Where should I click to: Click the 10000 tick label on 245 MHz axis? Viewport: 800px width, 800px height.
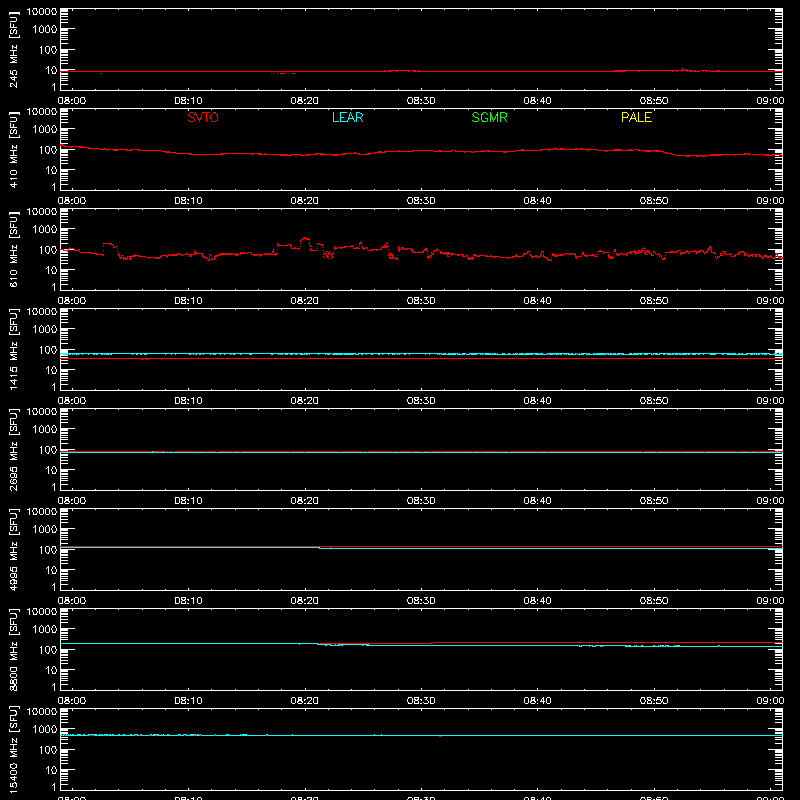(42, 12)
